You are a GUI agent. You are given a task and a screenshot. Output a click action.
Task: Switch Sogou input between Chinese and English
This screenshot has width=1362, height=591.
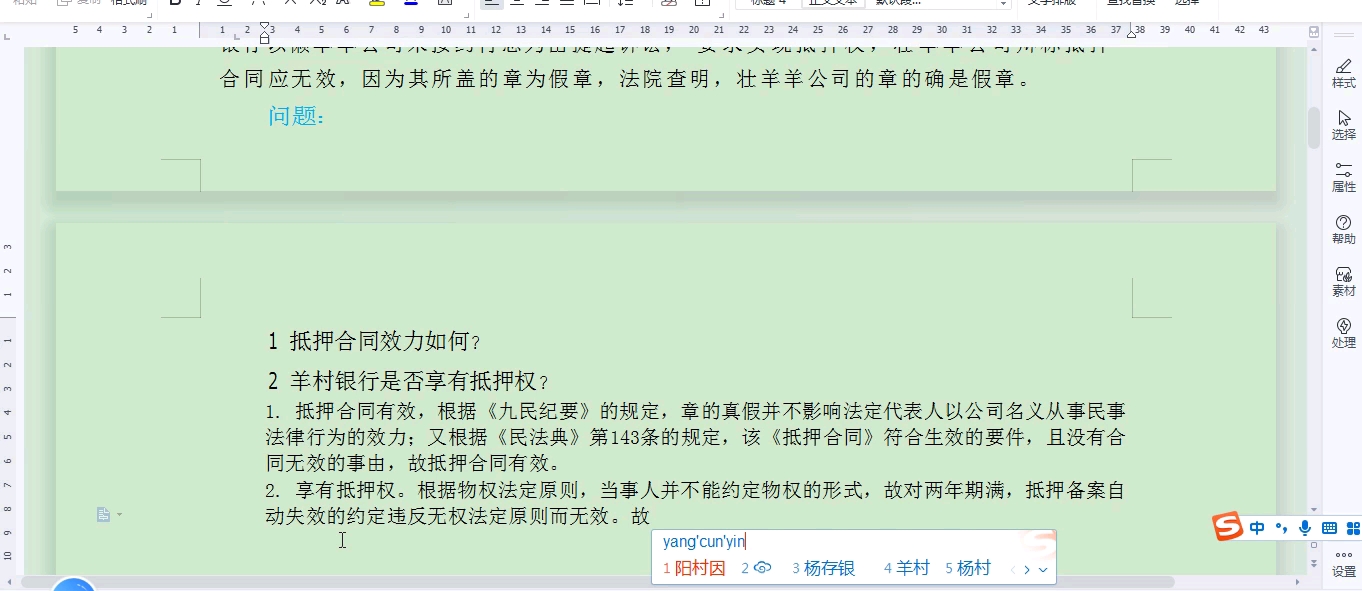pos(1257,527)
